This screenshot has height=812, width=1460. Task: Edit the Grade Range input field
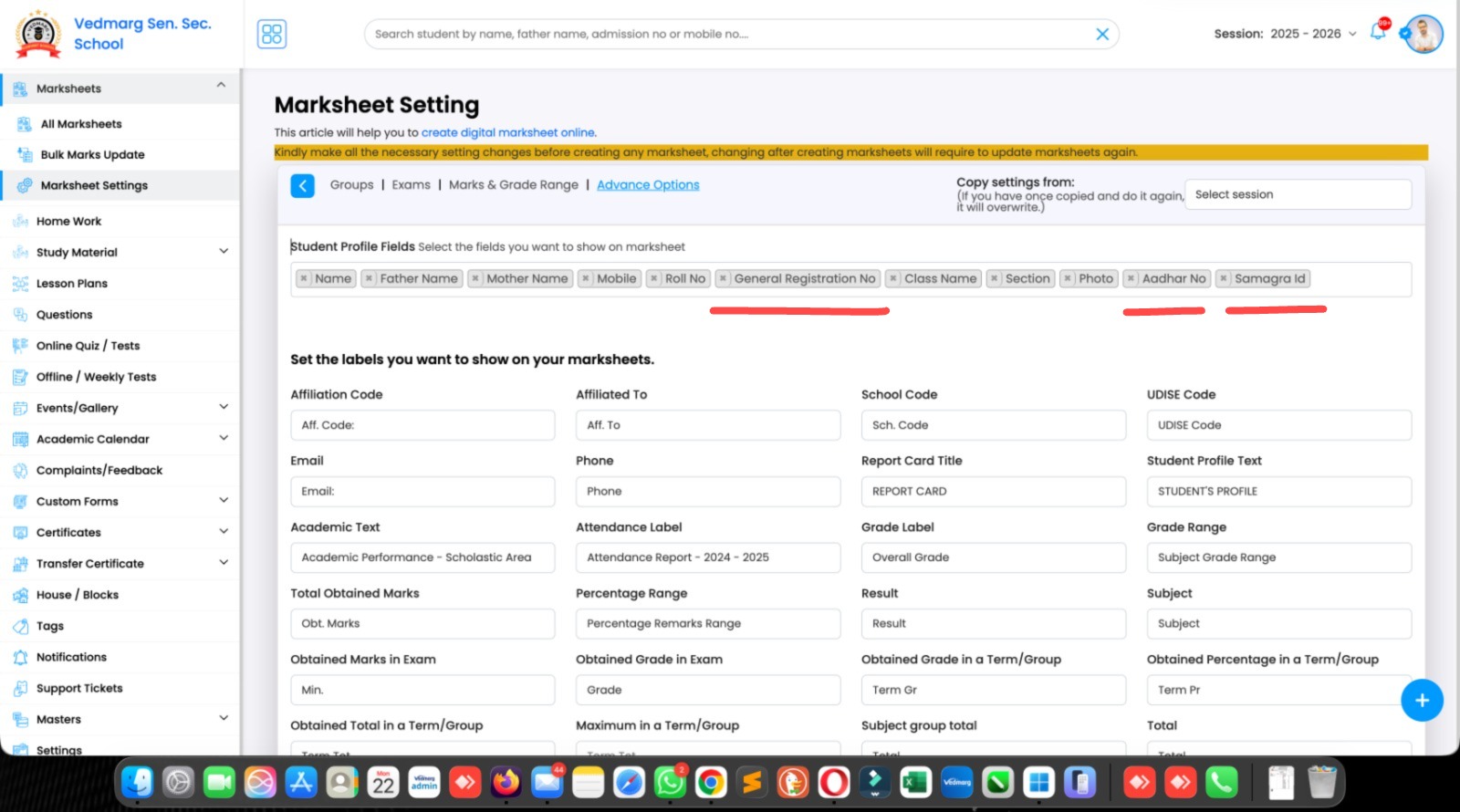click(1278, 557)
